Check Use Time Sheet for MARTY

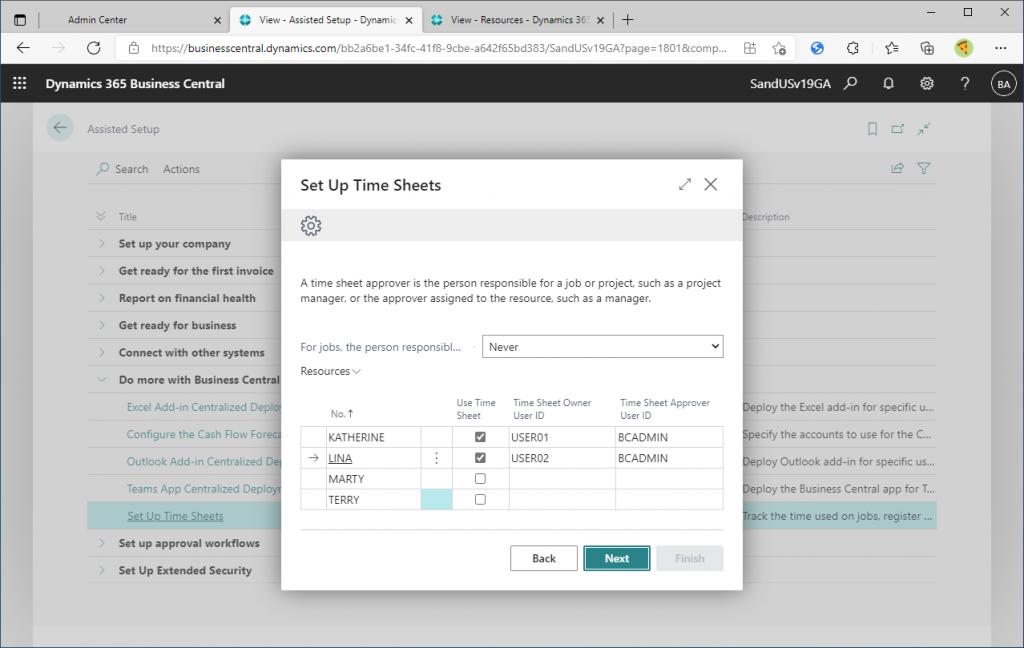[x=480, y=479]
